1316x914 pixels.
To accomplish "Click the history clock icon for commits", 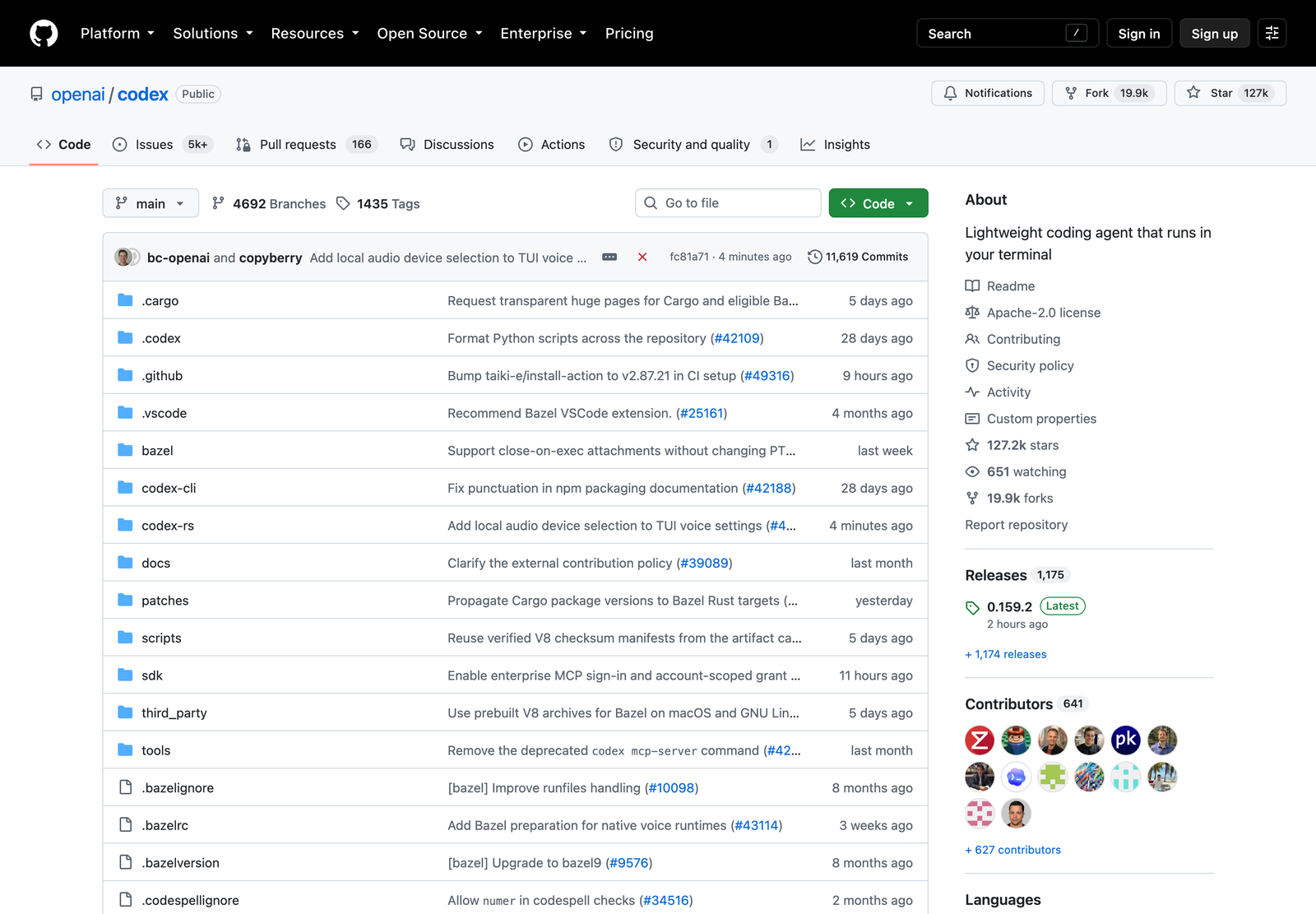I will [x=814, y=257].
